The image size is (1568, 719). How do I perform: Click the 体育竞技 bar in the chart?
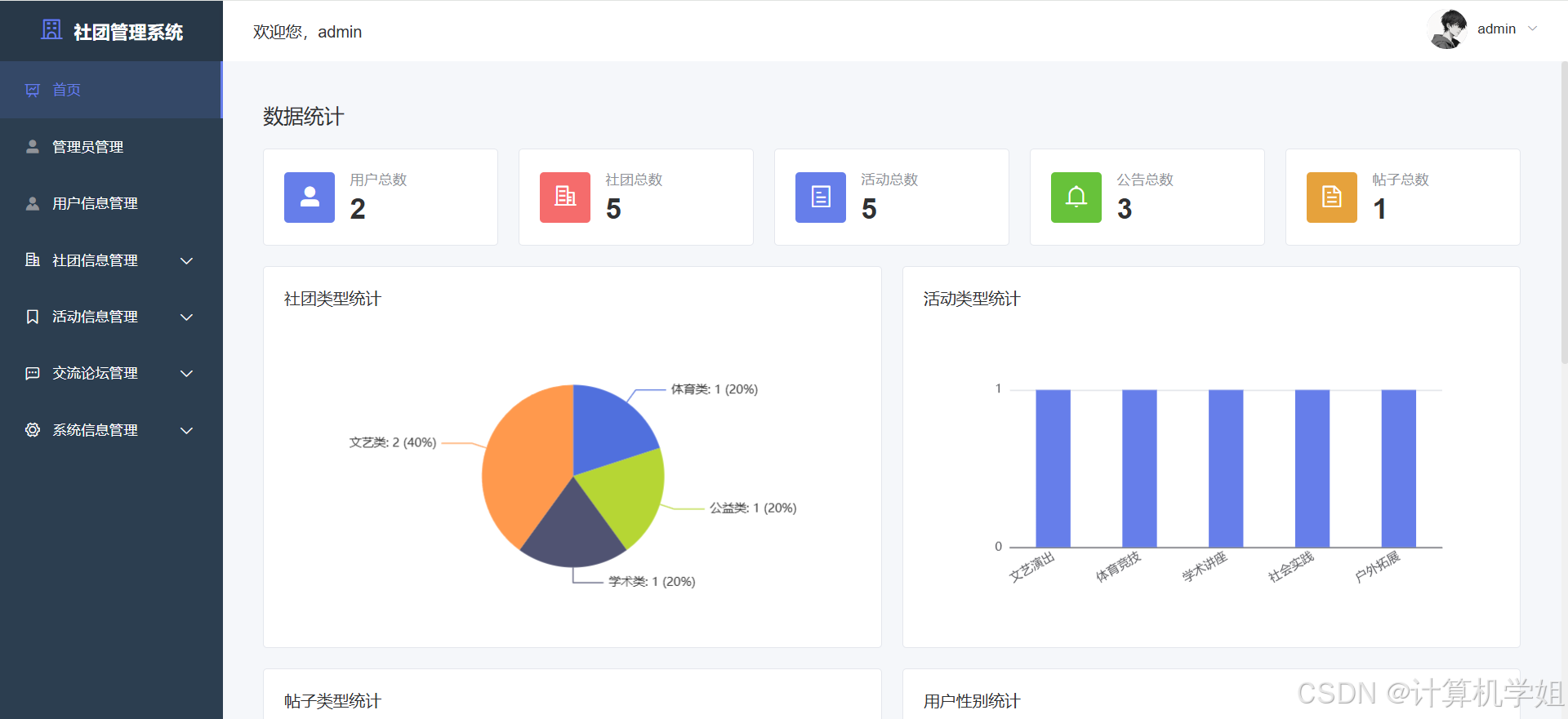point(1139,468)
